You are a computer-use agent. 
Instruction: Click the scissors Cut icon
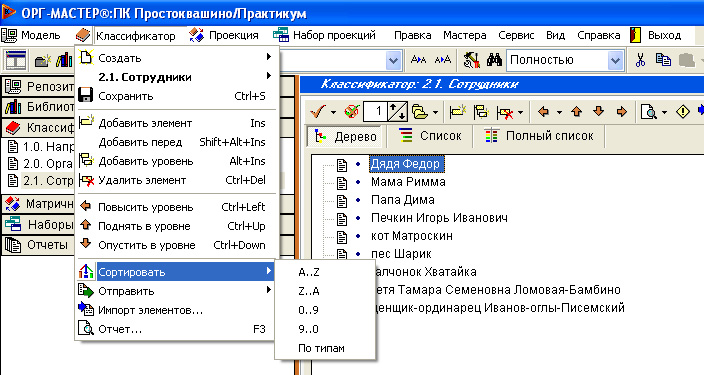pyautogui.click(x=640, y=60)
